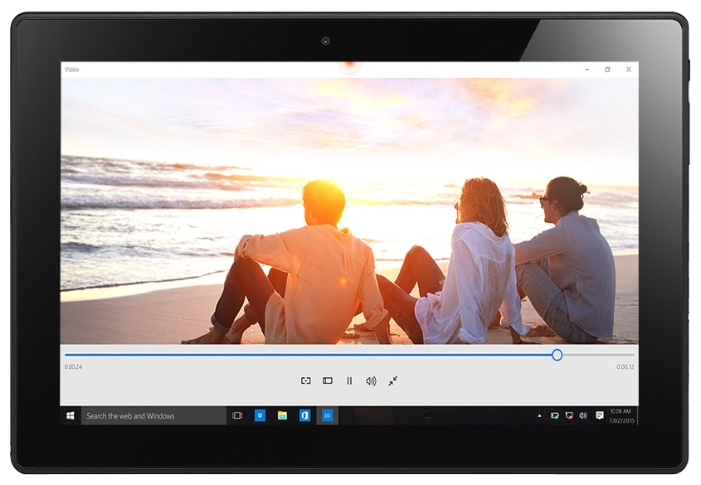Pause the video playback
This screenshot has width=701, height=485.
[349, 381]
